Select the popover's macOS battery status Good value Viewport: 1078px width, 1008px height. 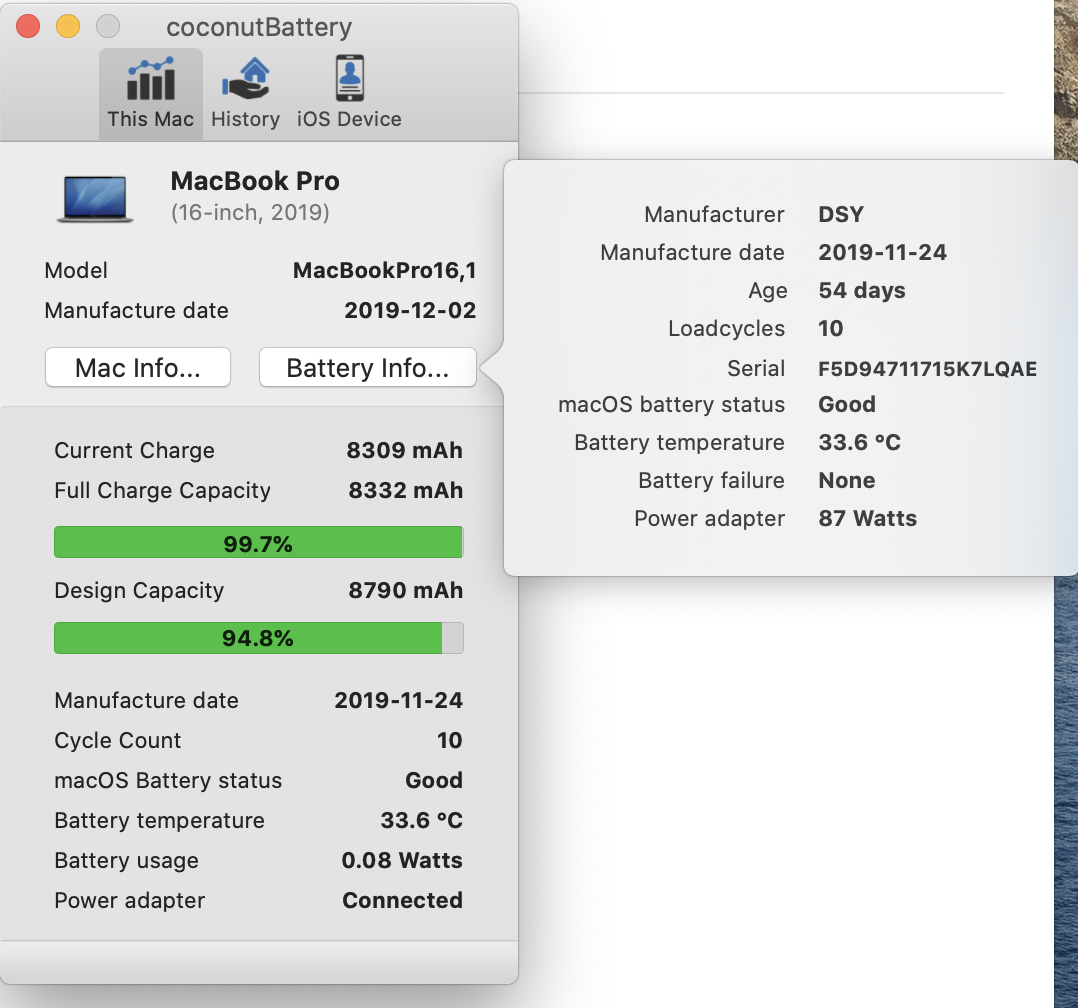(x=847, y=404)
